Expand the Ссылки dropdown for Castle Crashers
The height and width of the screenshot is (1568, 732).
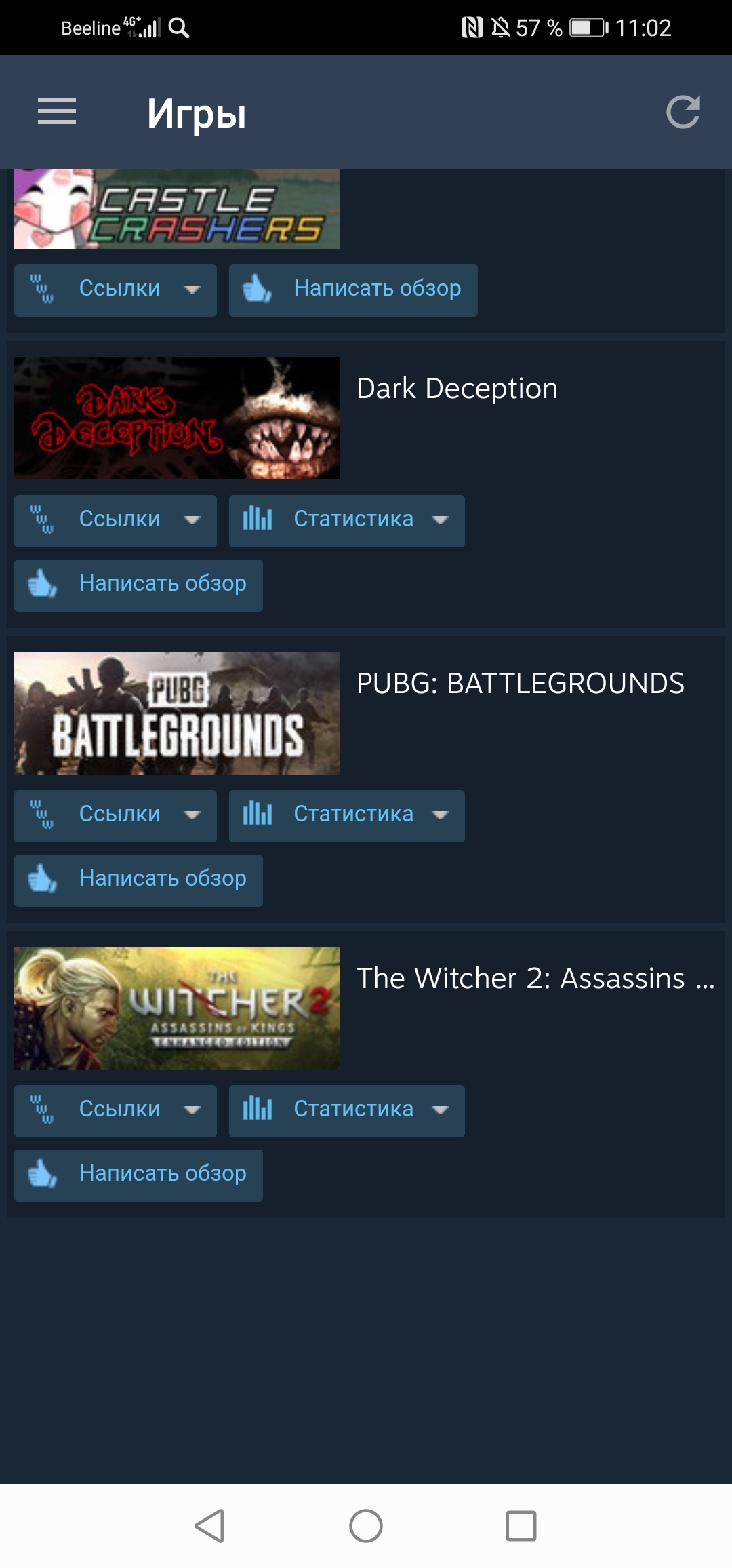[x=115, y=290]
